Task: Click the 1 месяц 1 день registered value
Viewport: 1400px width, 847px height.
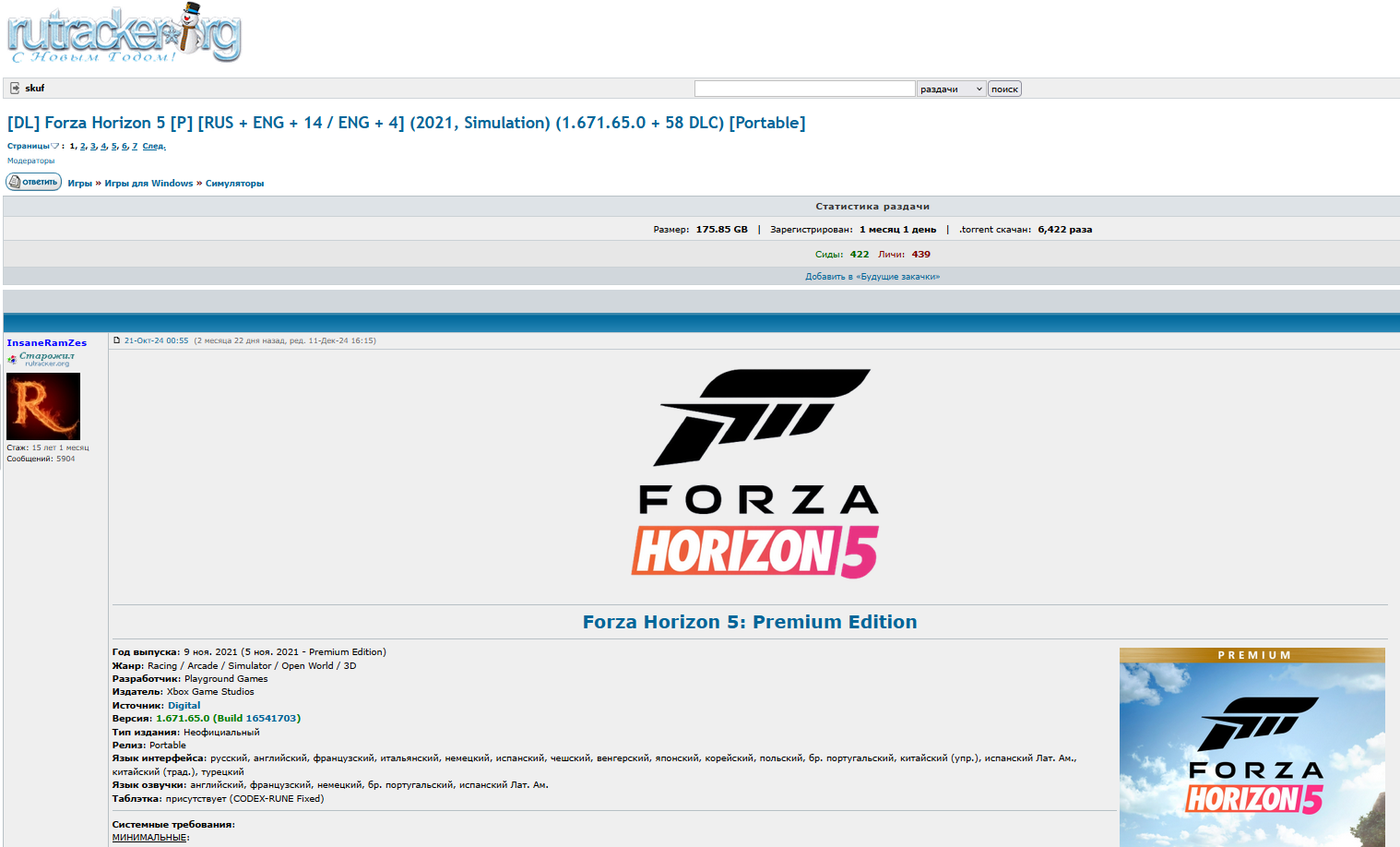Action: (898, 230)
